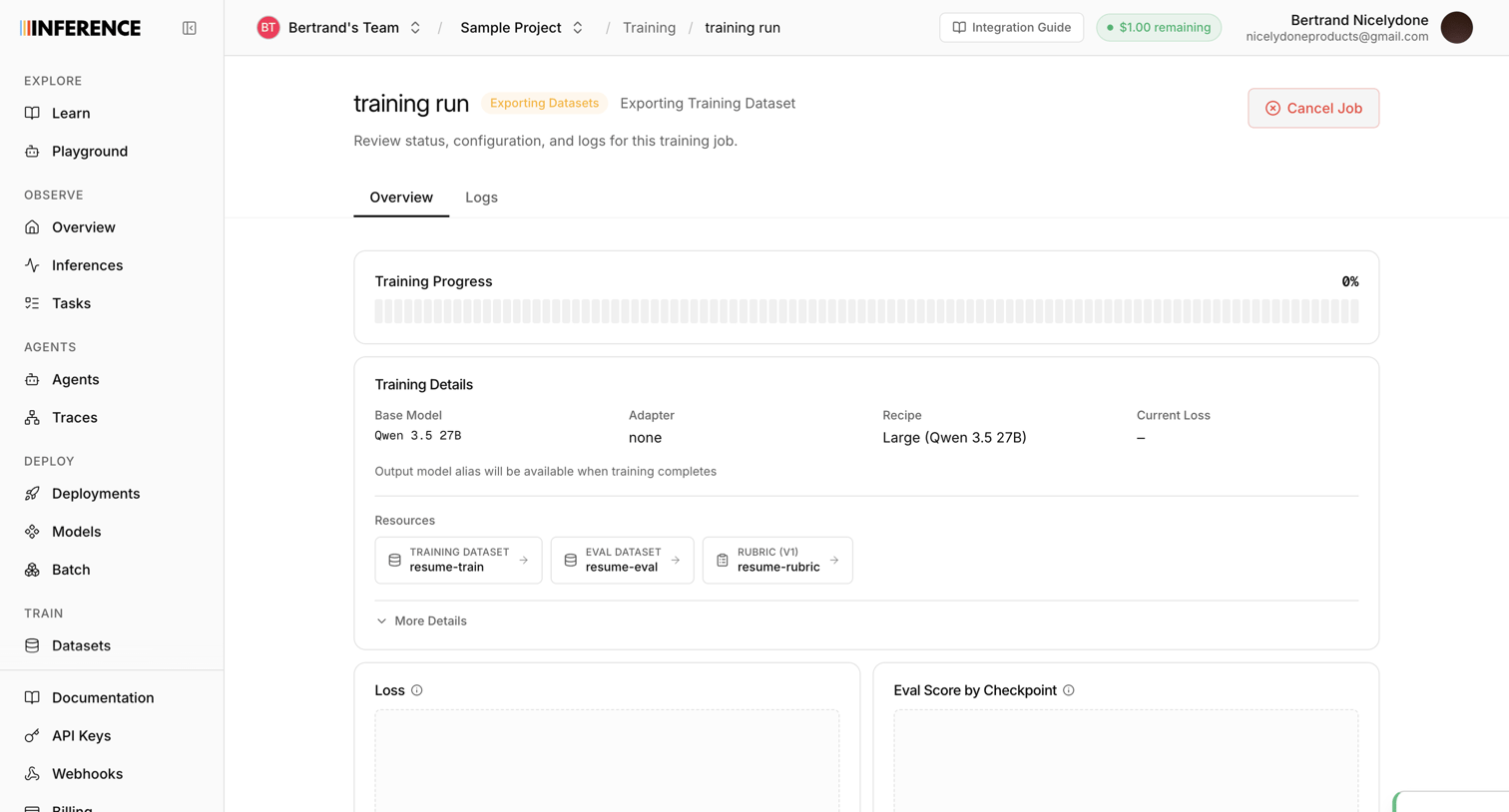
Task: Click the Batch boxes icon
Action: click(32, 570)
